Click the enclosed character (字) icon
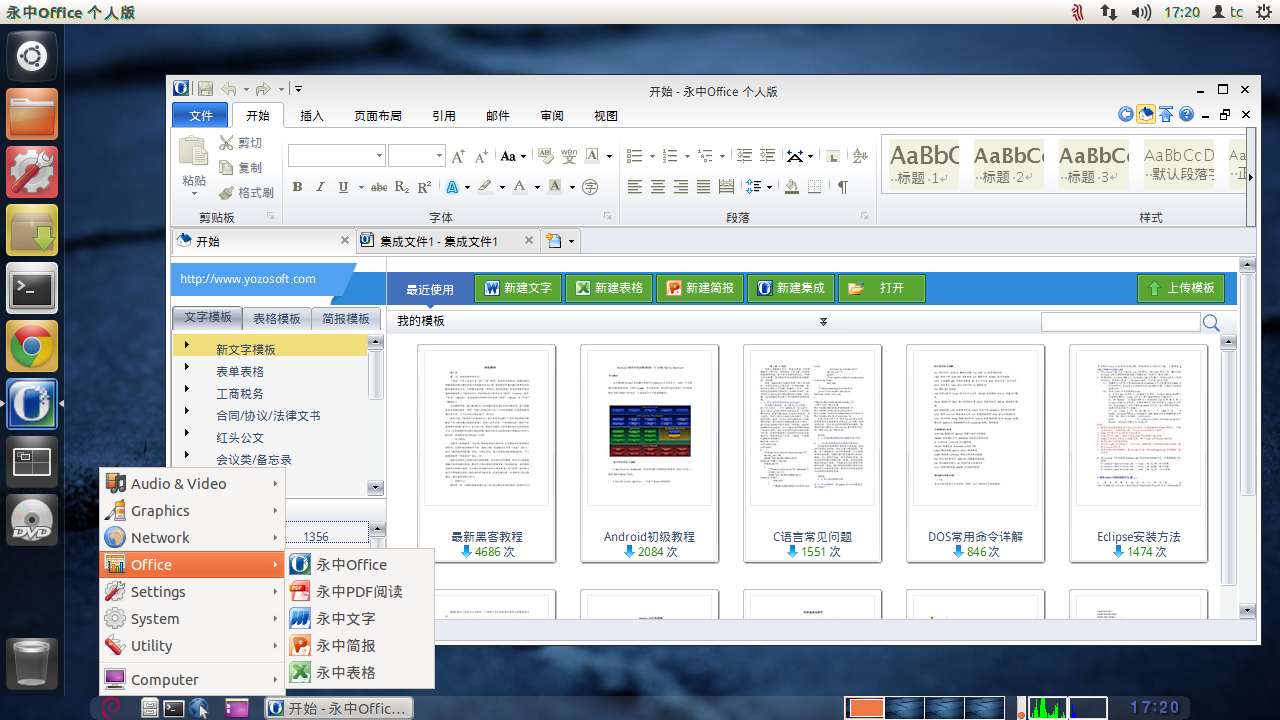The image size is (1280, 720). click(x=590, y=187)
